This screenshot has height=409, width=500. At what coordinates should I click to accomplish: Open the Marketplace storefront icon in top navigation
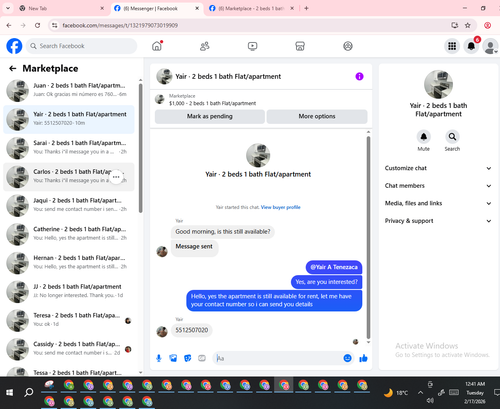(x=300, y=46)
